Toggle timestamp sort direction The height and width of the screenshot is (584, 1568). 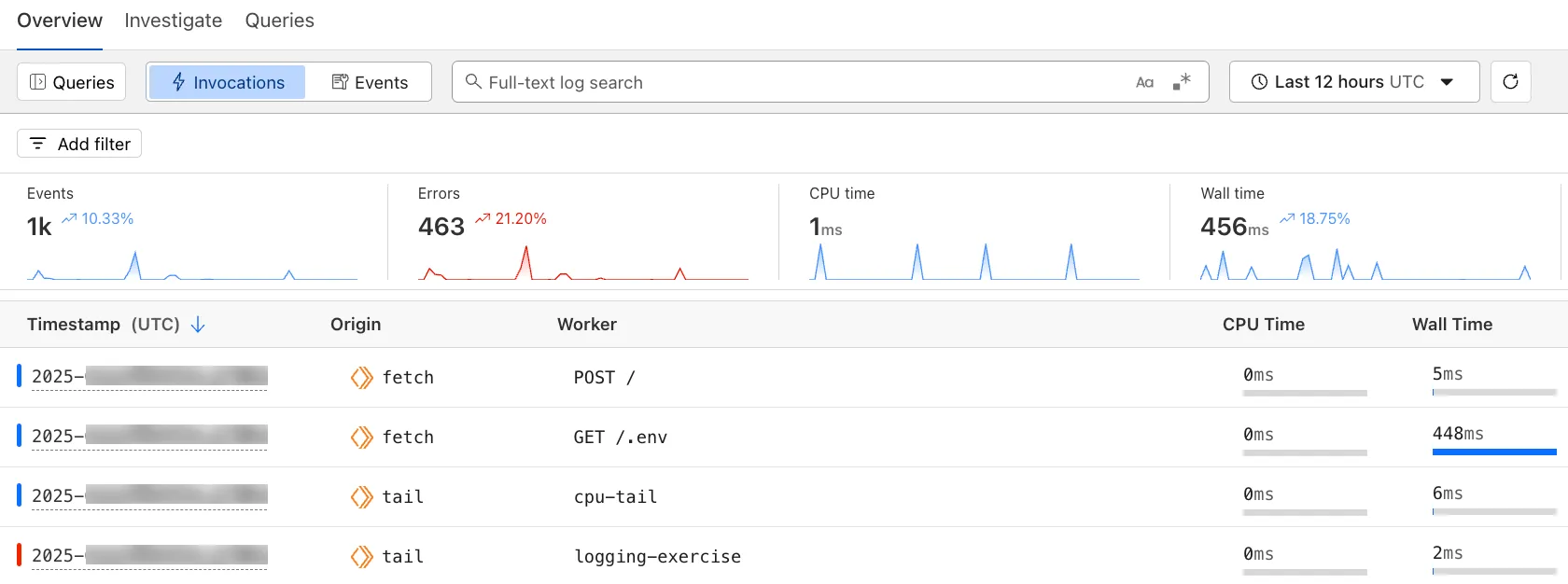pos(198,324)
